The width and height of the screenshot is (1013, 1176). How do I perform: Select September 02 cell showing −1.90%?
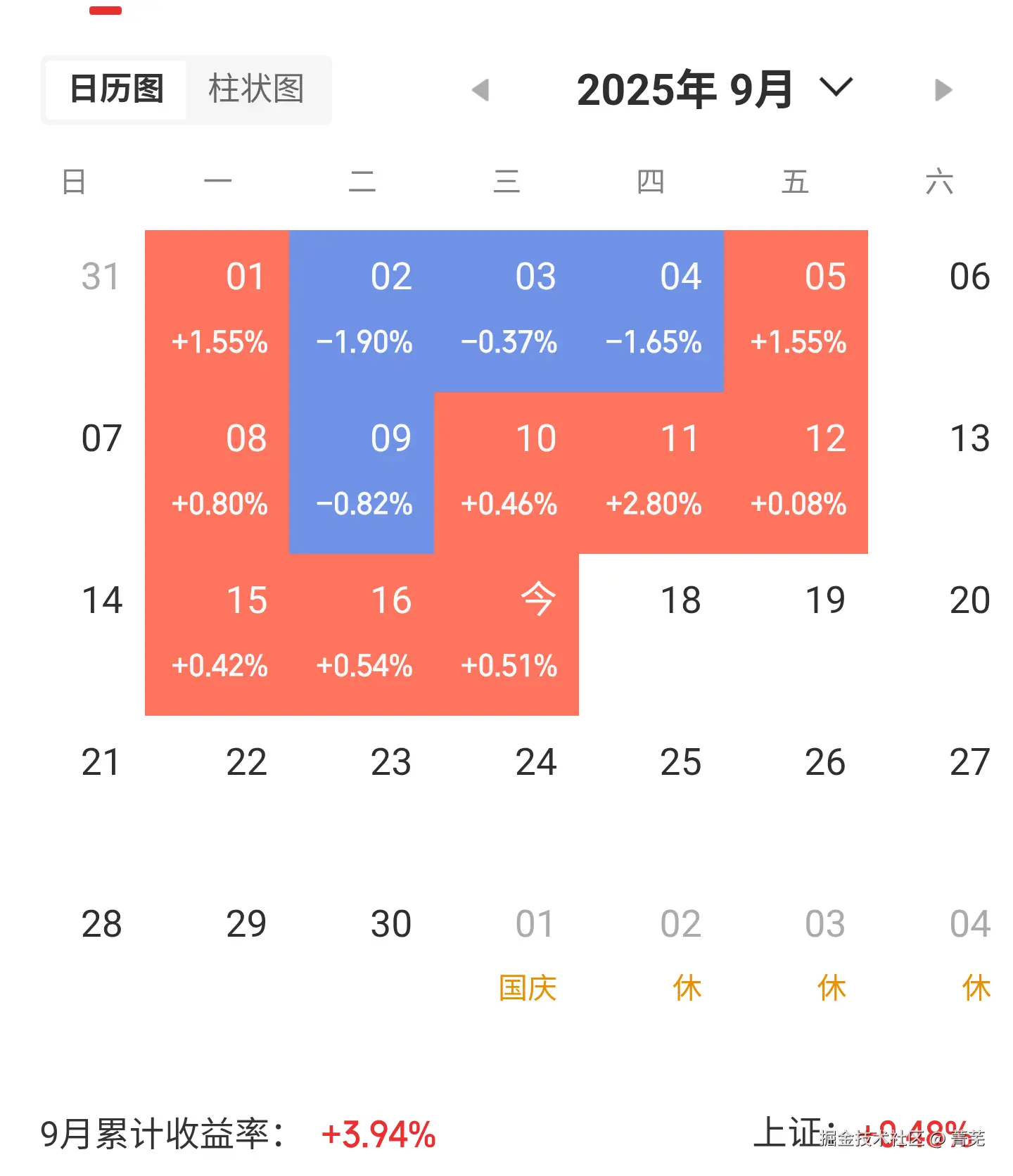[362, 310]
